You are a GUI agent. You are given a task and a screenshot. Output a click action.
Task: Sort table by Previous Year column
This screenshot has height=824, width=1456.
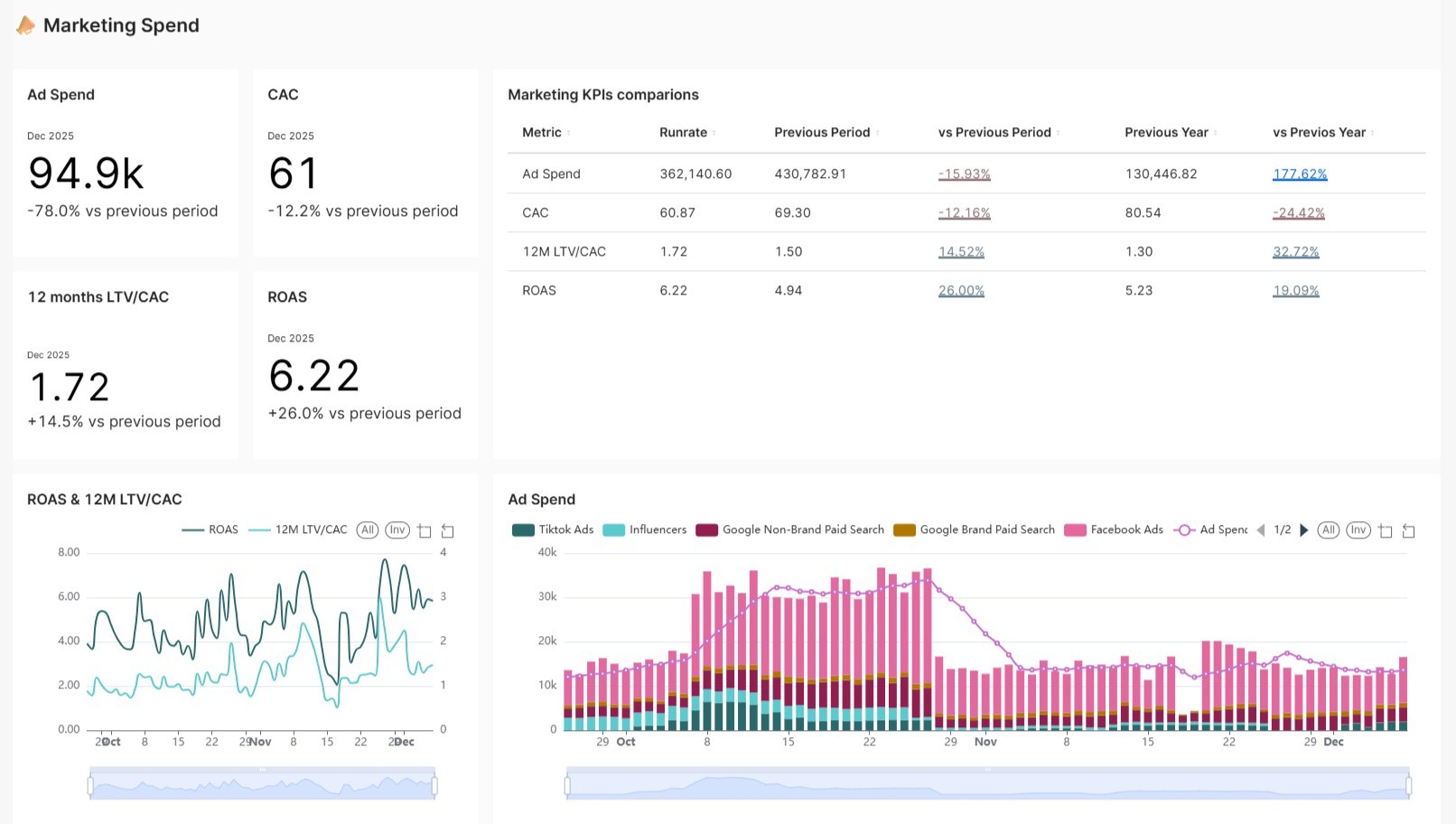1166,133
